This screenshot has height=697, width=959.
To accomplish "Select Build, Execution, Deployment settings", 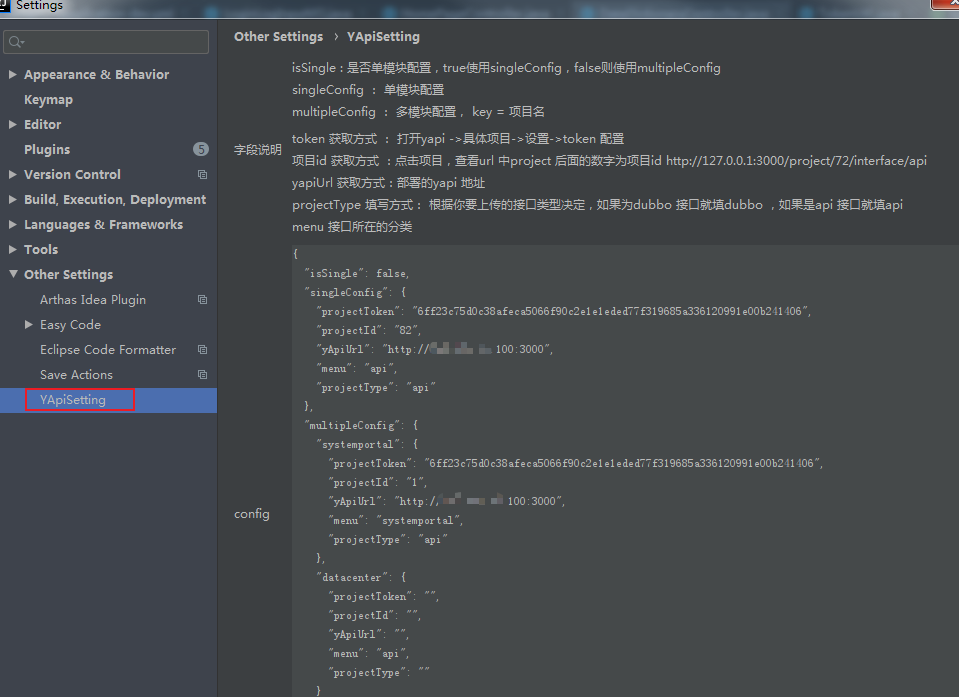I will [x=115, y=200].
